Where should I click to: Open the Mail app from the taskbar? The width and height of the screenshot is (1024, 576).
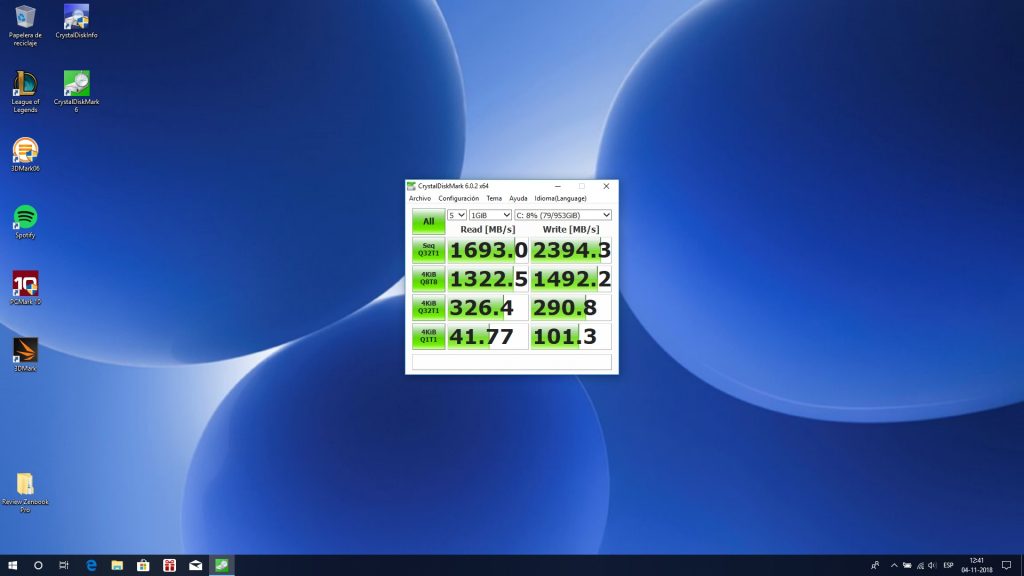coord(195,565)
